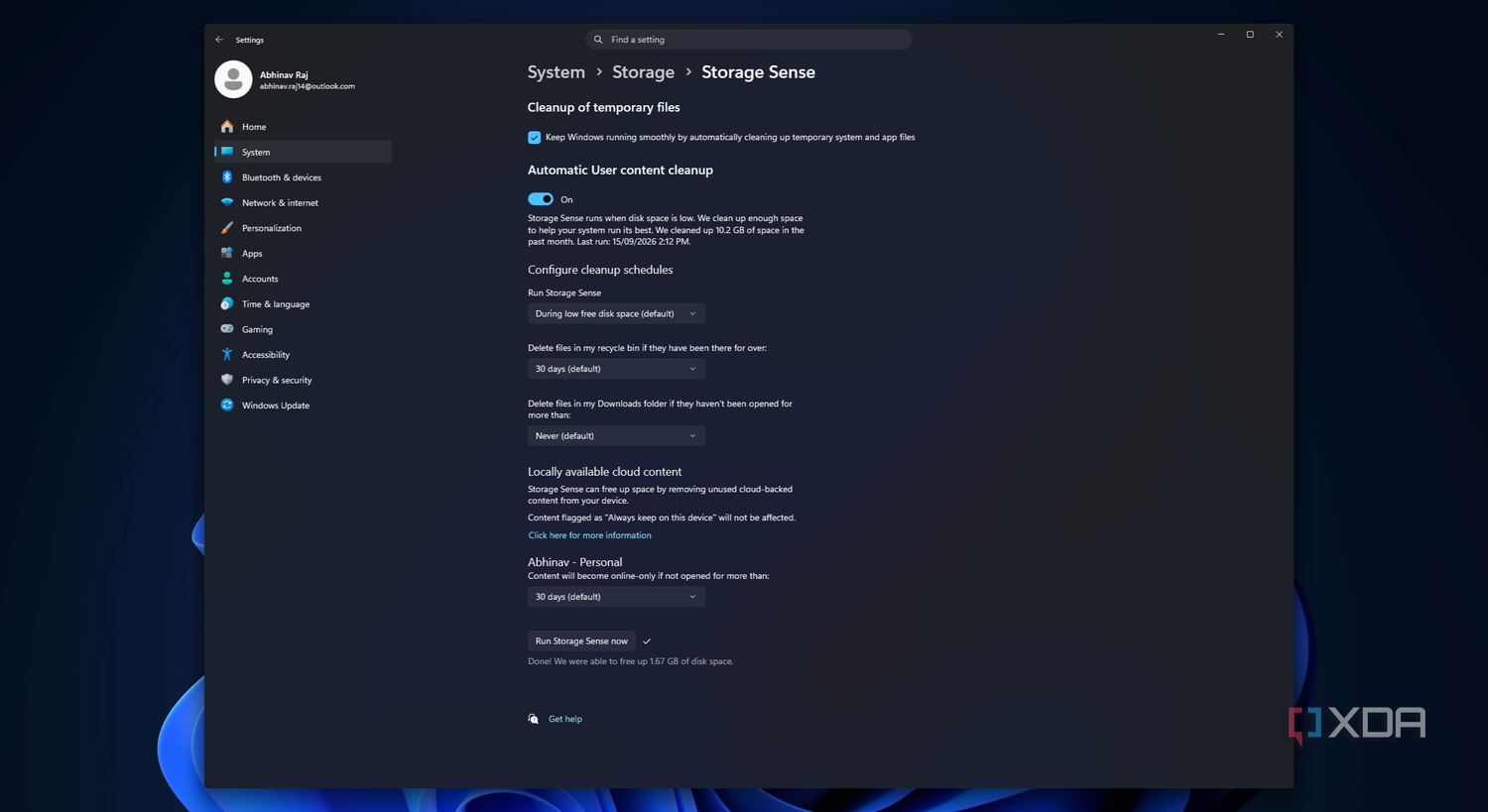Open Bluetooth & devices settings
The width and height of the screenshot is (1488, 812).
point(303,177)
